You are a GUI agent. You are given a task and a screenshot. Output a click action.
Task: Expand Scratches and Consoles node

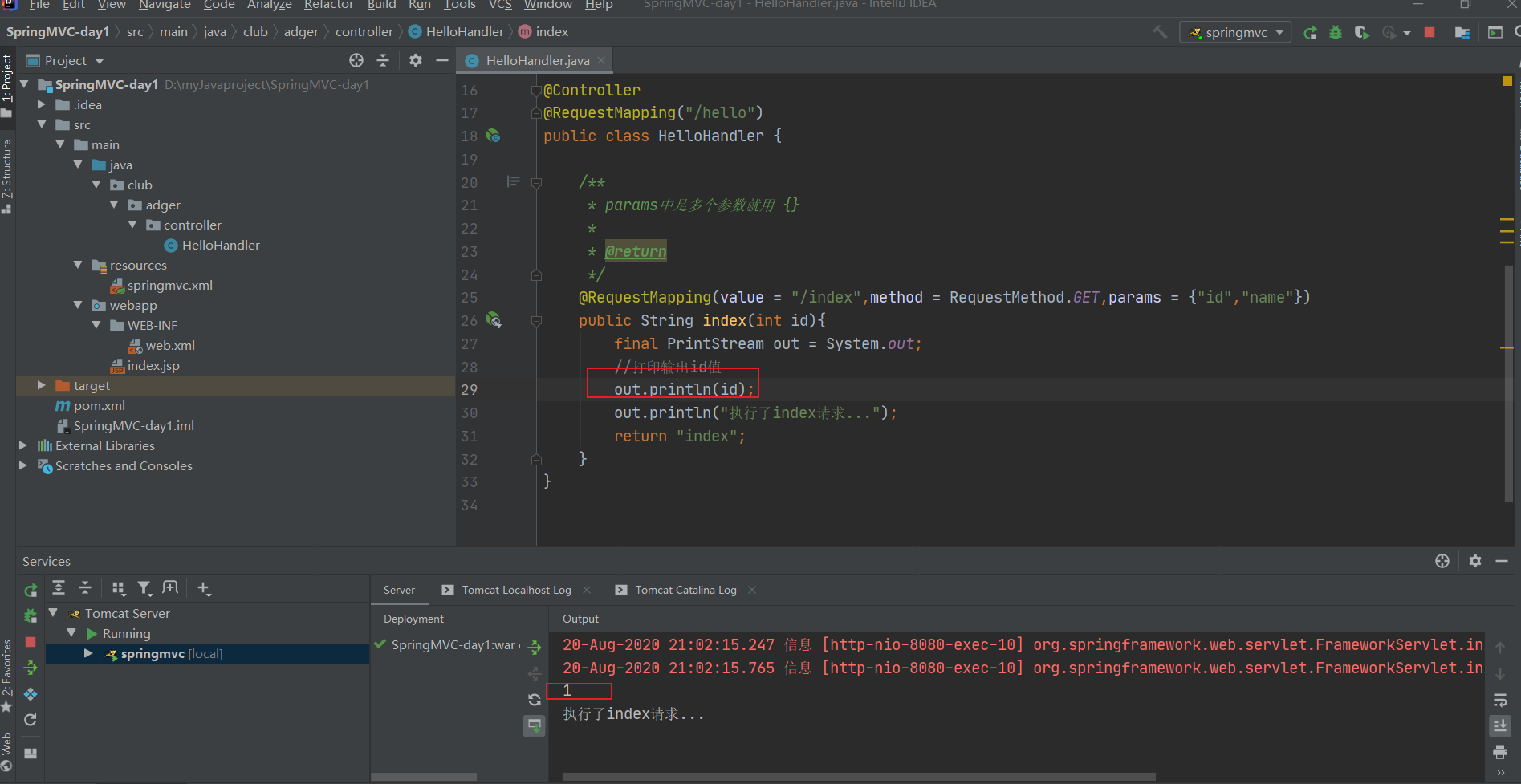23,465
